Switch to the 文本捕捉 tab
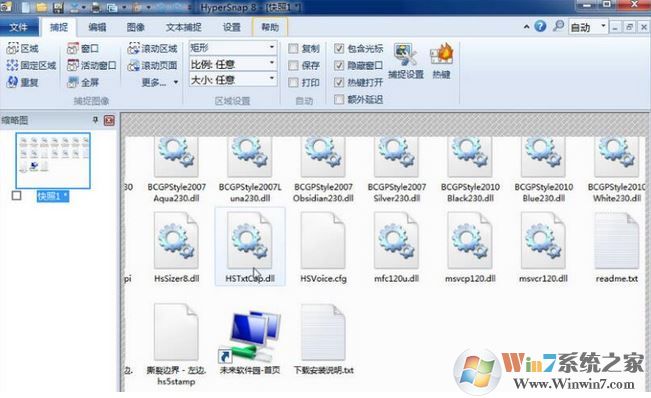651x398 pixels. (184, 27)
